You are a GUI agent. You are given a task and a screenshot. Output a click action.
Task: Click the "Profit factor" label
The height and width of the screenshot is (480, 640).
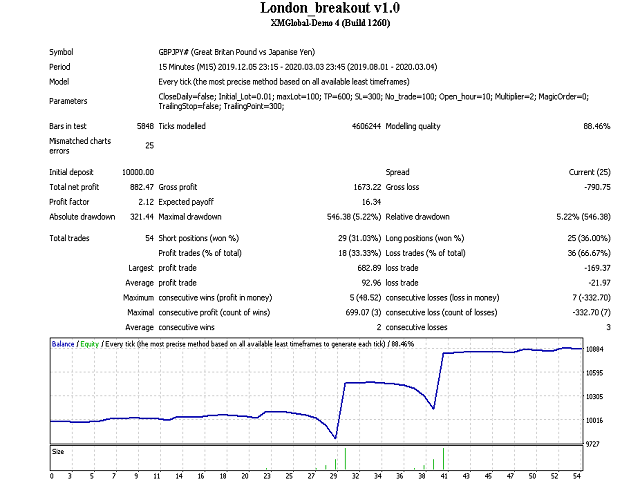pyautogui.click(x=69, y=202)
